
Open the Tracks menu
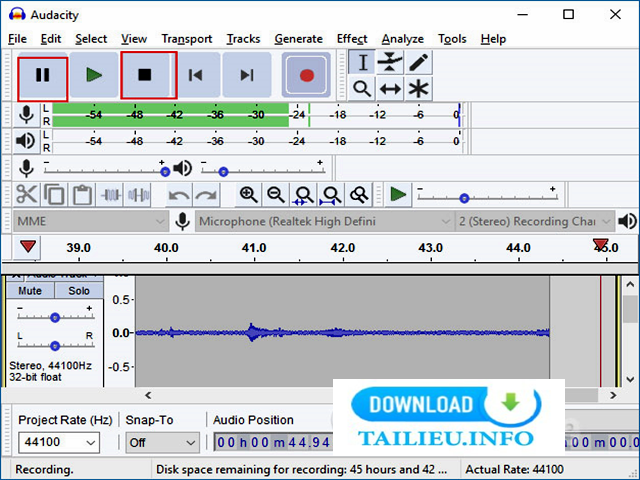(x=243, y=39)
